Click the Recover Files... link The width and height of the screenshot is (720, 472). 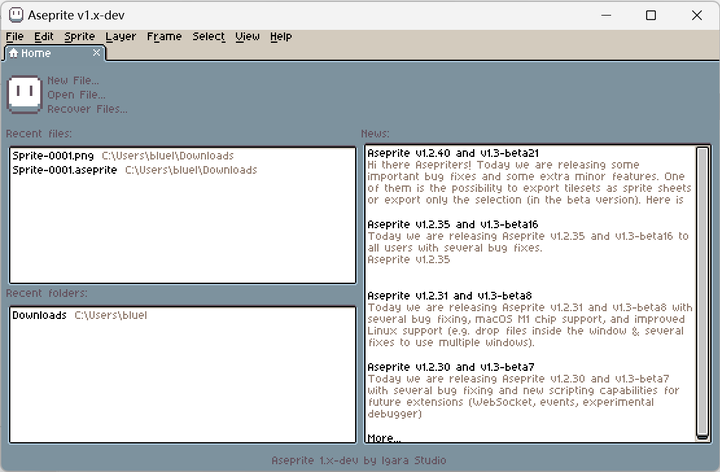[87, 108]
